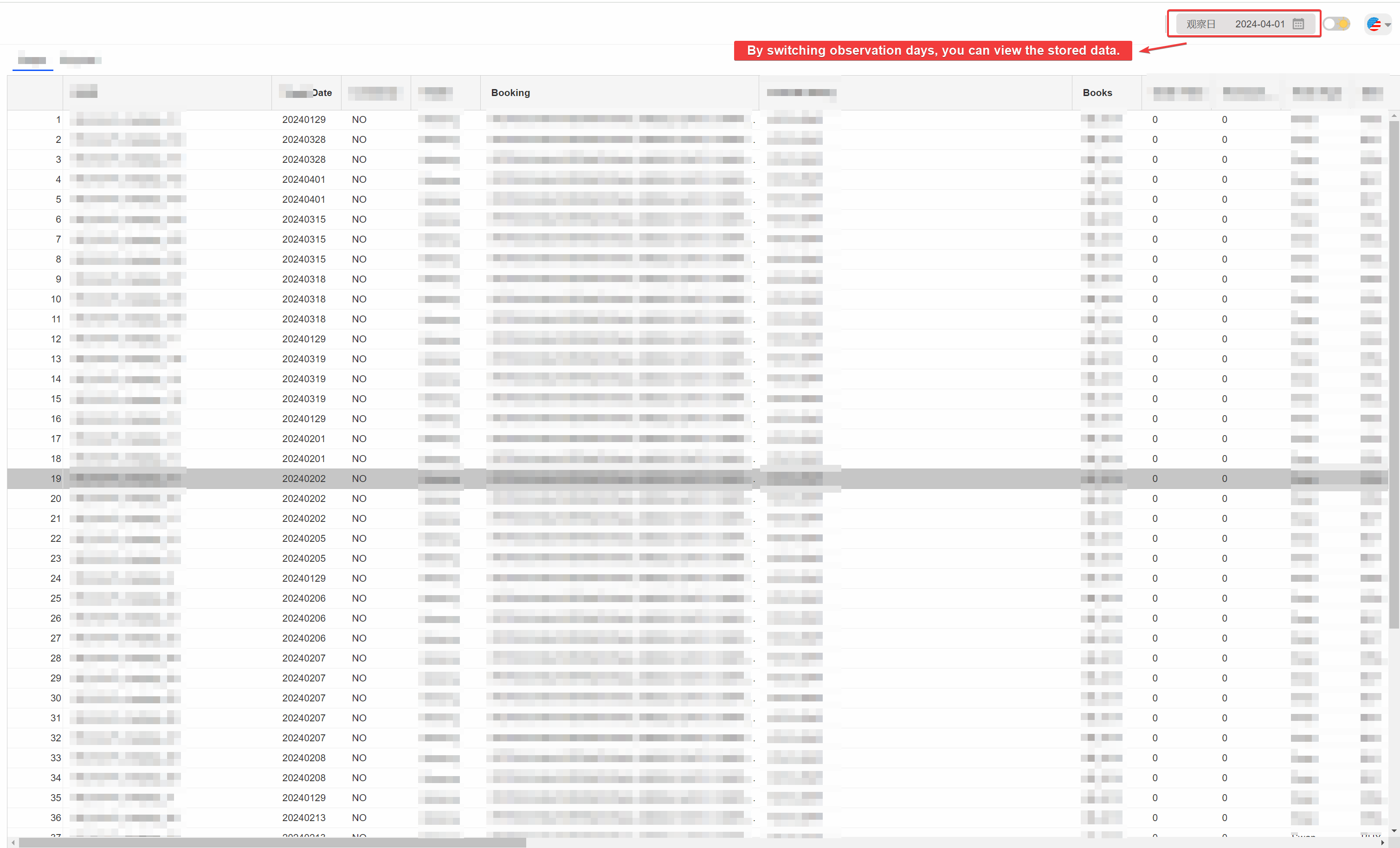Click the horizontal scrollbar thumb
Viewport: 1400px width, 848px height.
coord(272,843)
